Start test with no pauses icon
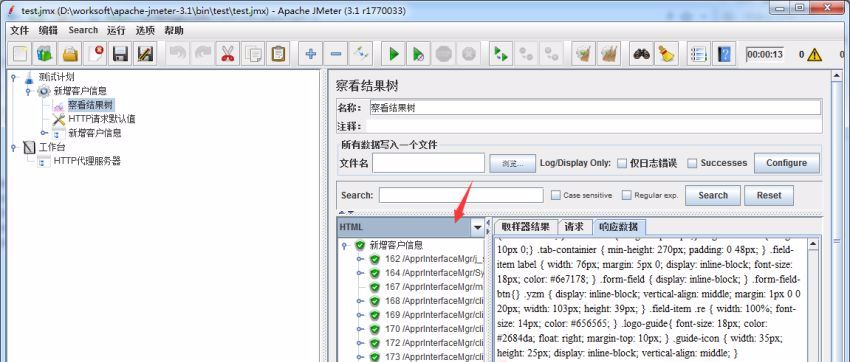850x362 pixels. (418, 54)
